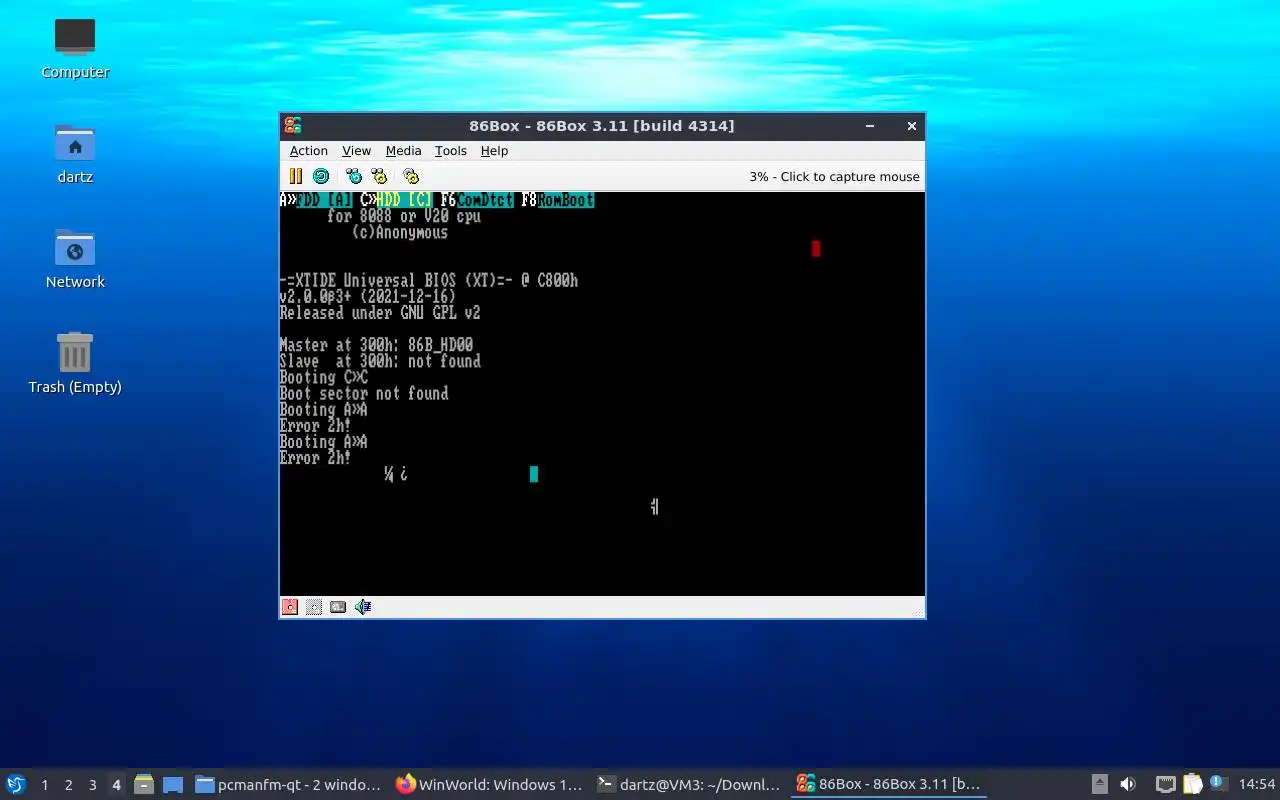
Task: Open the Tools menu
Action: pos(451,151)
